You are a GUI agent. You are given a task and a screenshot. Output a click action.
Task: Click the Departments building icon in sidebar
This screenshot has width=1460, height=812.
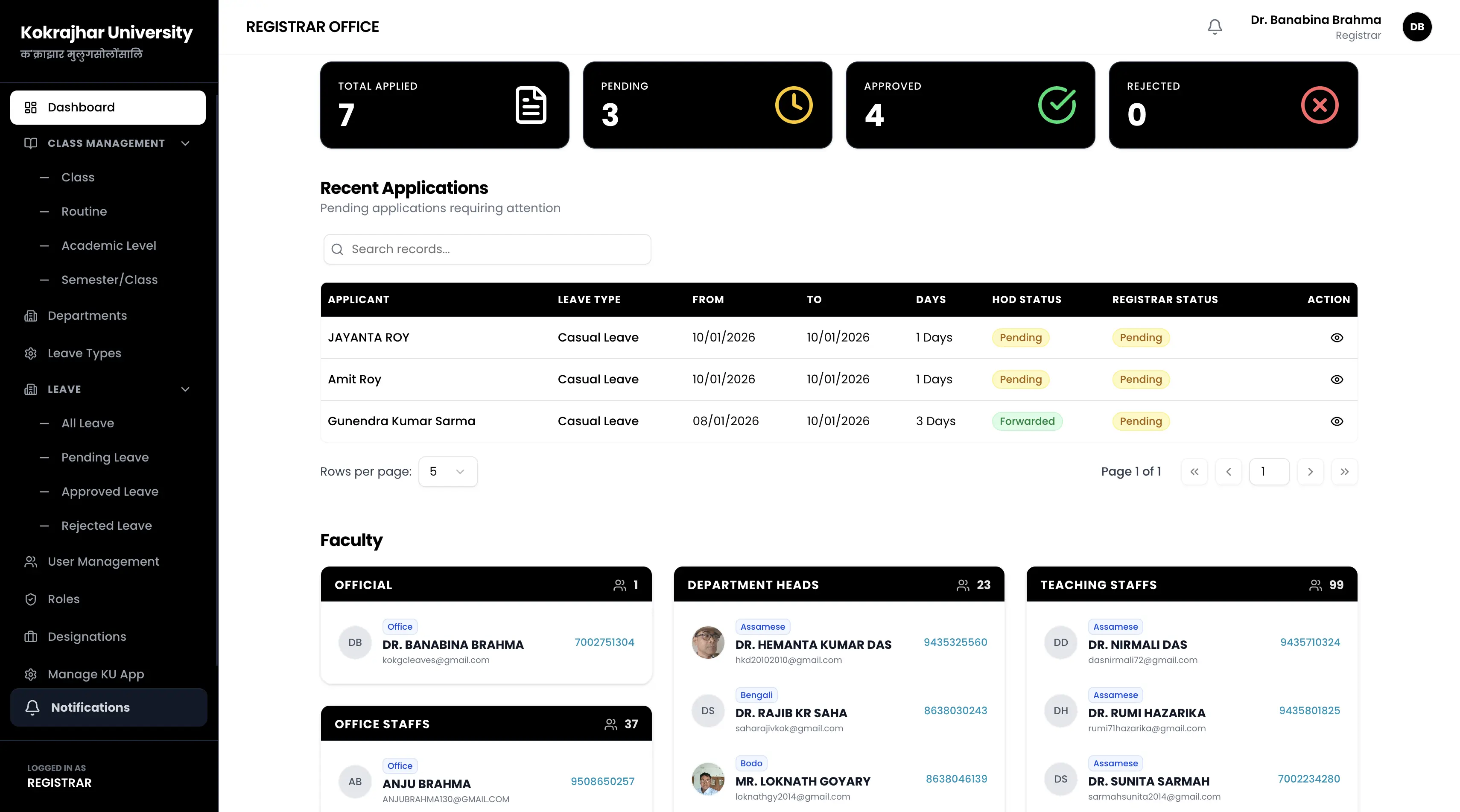click(31, 315)
